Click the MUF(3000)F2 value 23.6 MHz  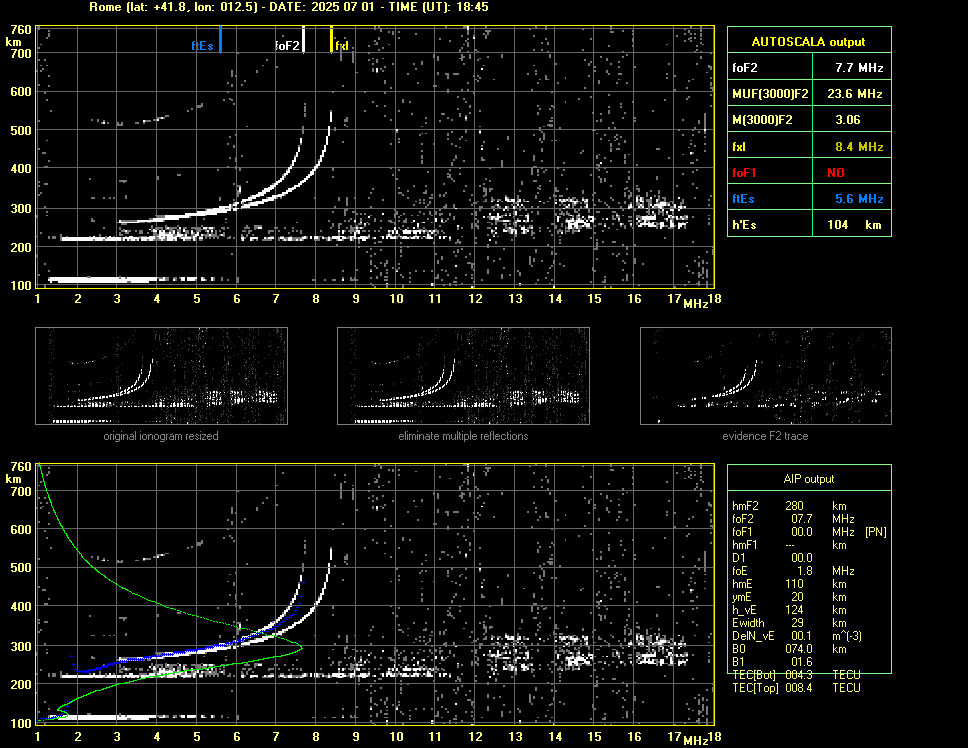tap(854, 94)
